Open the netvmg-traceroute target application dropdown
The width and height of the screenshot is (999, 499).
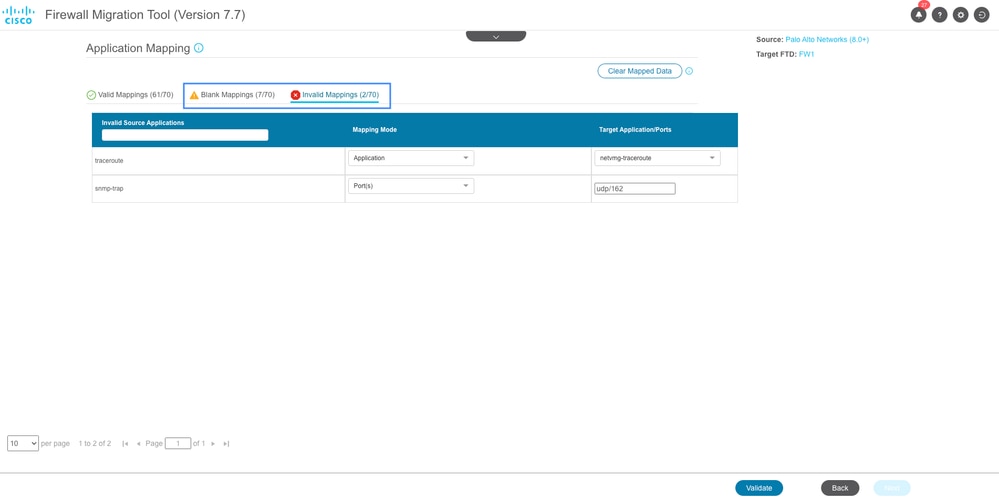pyautogui.click(x=658, y=158)
